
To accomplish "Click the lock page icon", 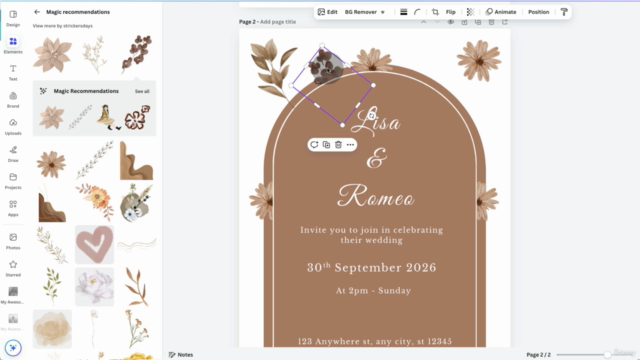I will (x=464, y=22).
